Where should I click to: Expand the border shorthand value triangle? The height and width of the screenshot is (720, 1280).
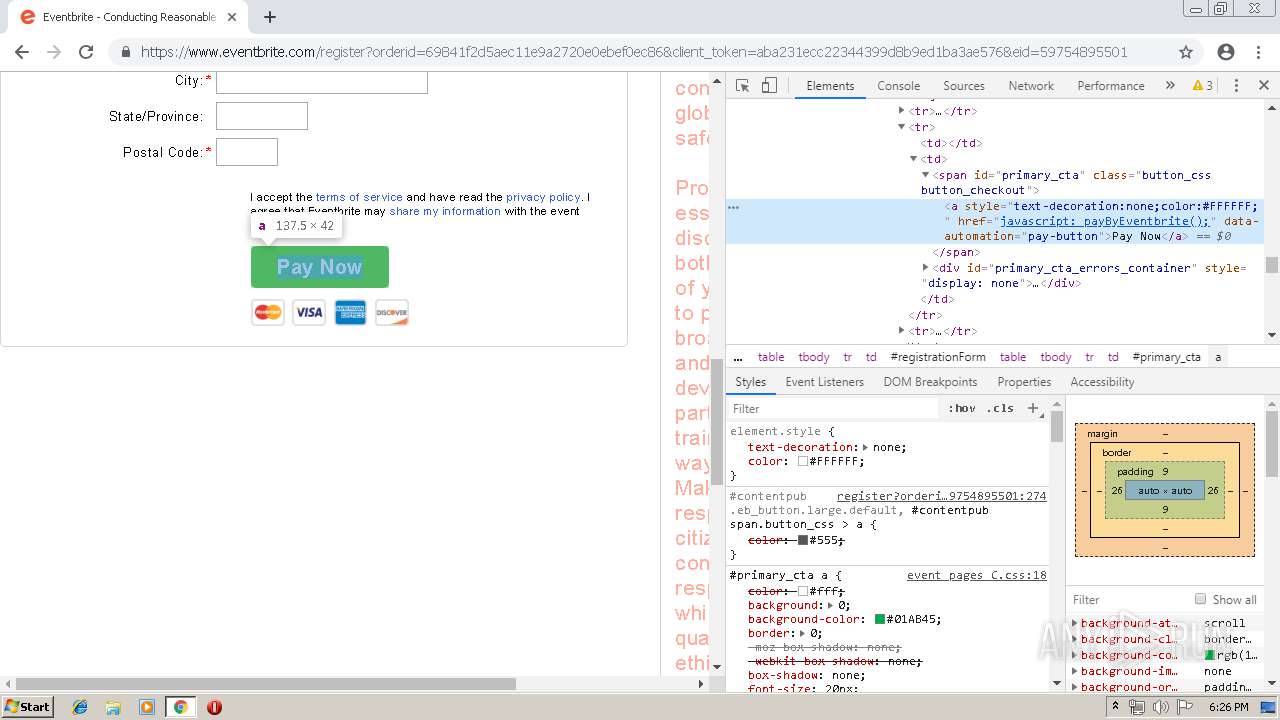tap(802, 634)
